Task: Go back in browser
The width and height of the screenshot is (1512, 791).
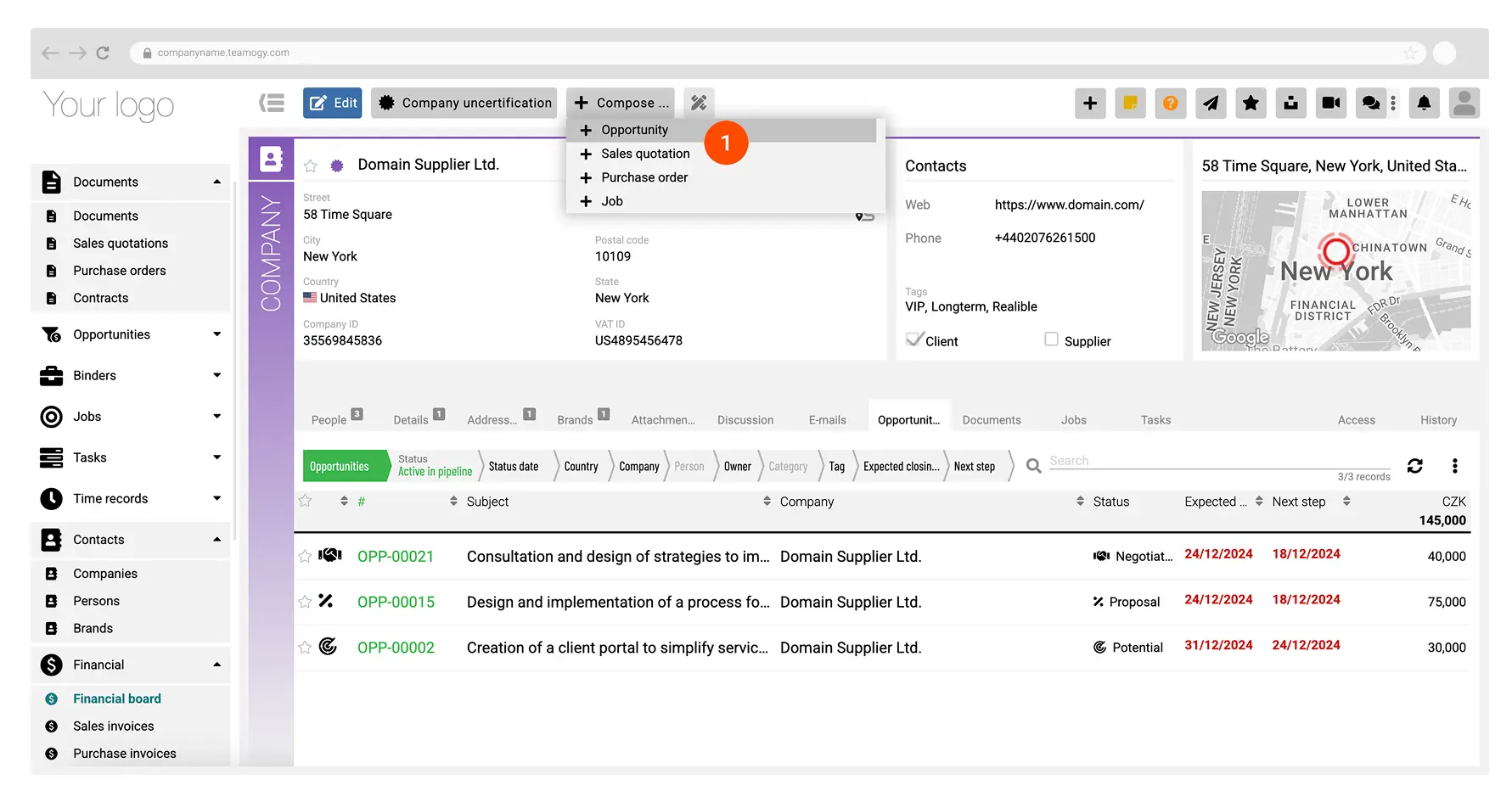Action: pos(50,53)
